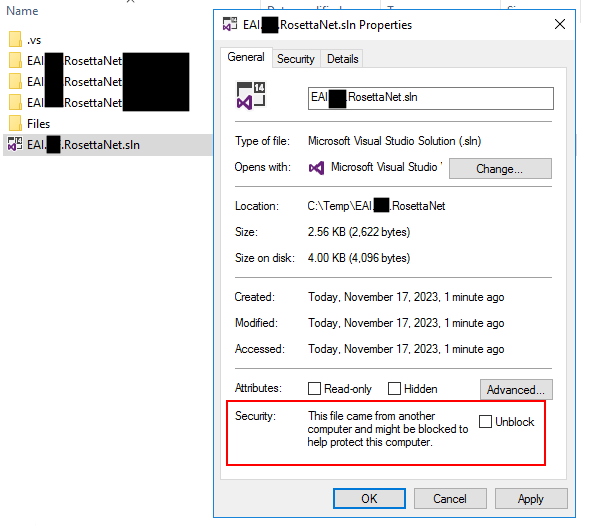The image size is (598, 525).
Task: Confirm with the OK button
Action: coord(369,498)
